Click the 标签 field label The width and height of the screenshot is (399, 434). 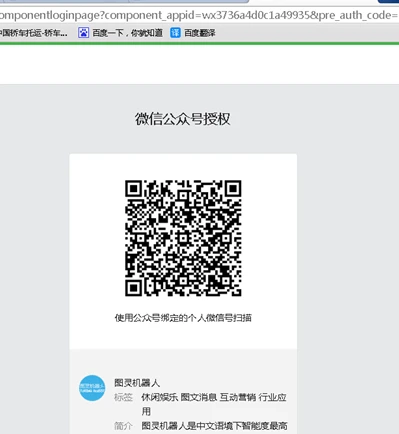point(123,397)
